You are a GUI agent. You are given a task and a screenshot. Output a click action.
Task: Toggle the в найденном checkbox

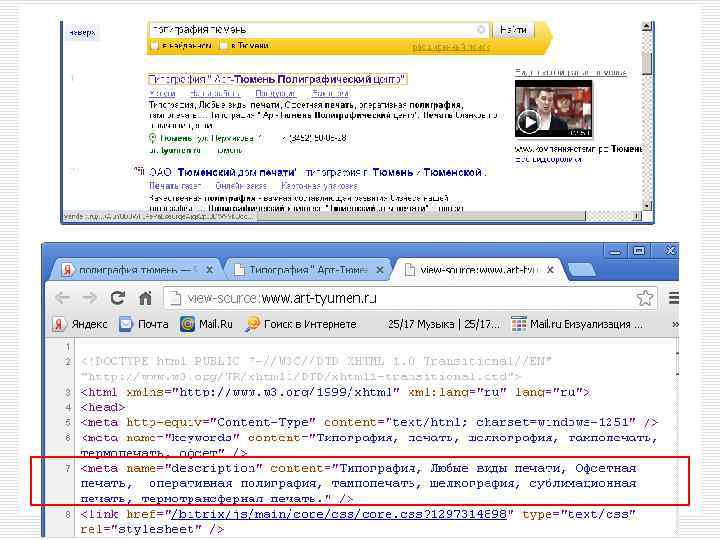(155, 45)
